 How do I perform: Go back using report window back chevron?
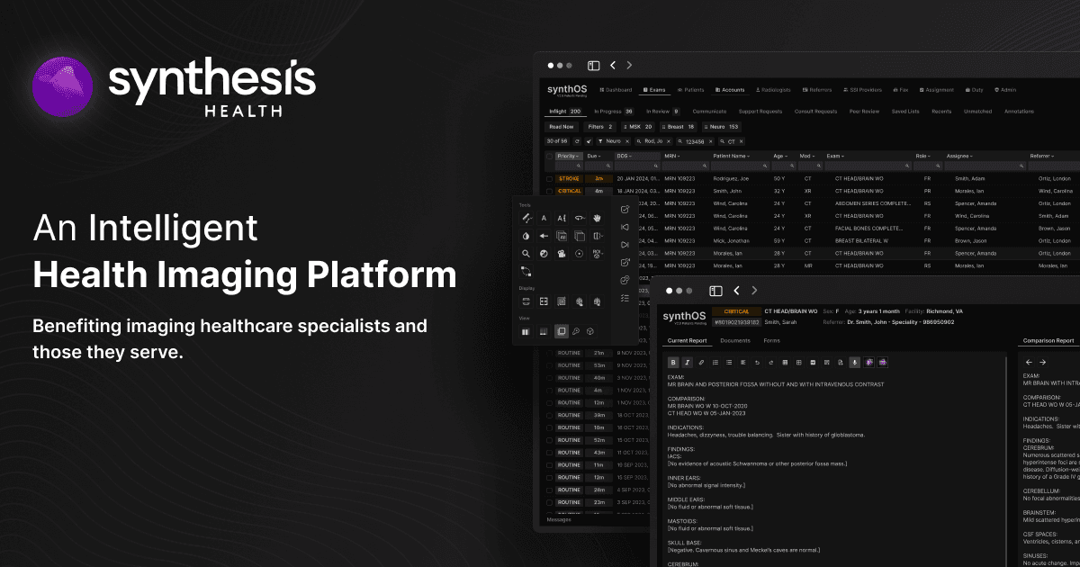coord(736,291)
